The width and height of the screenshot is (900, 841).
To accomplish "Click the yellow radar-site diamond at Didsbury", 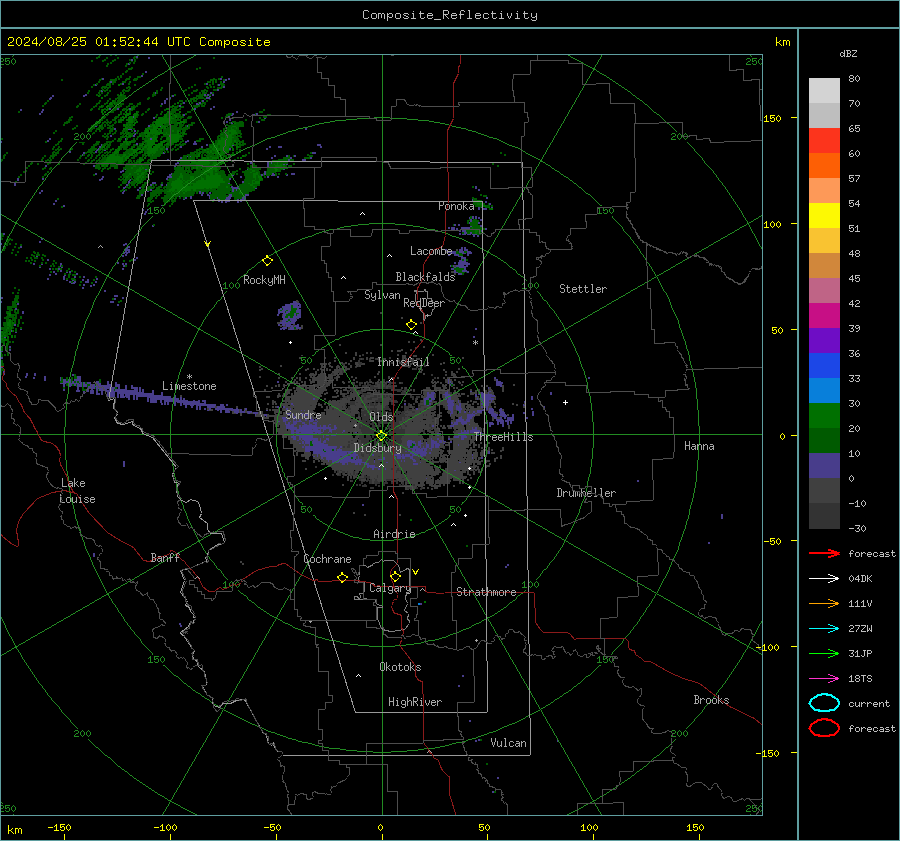I will [382, 436].
